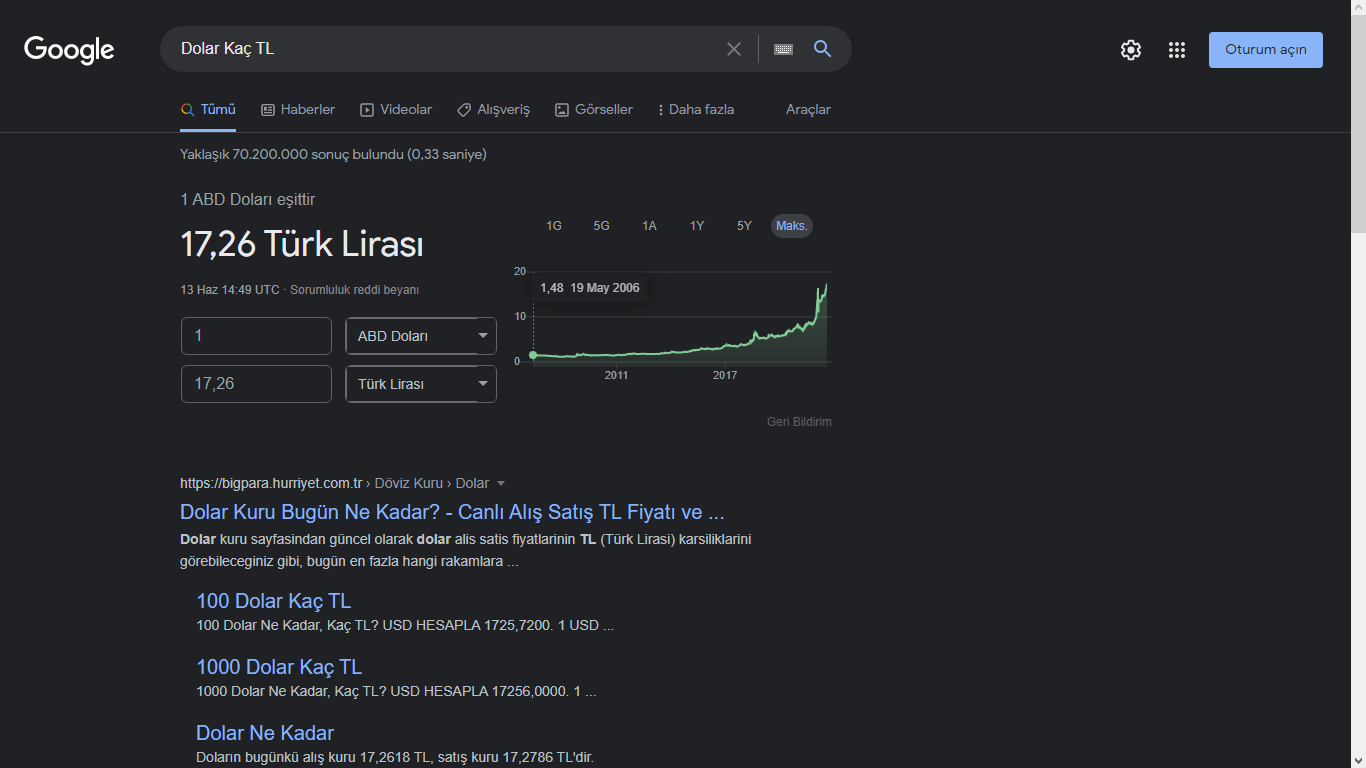Click the 1 ABD Doları eşittir text
Screen dimensions: 1366x768
(x=247, y=200)
